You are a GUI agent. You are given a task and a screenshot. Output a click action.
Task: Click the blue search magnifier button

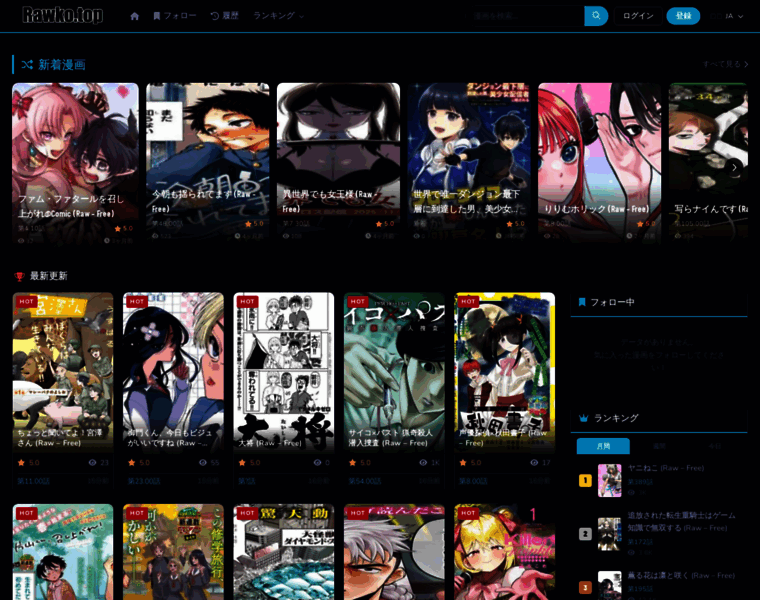coord(596,16)
